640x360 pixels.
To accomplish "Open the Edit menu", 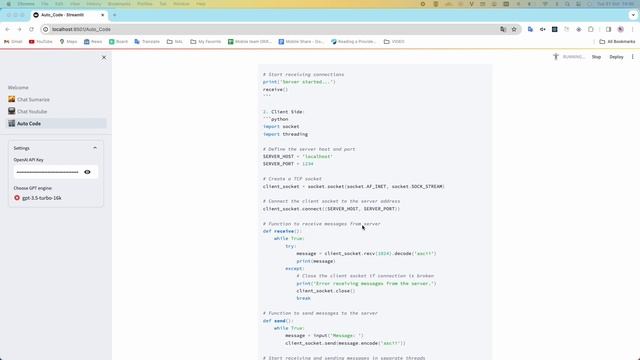I will (x=59, y=4).
